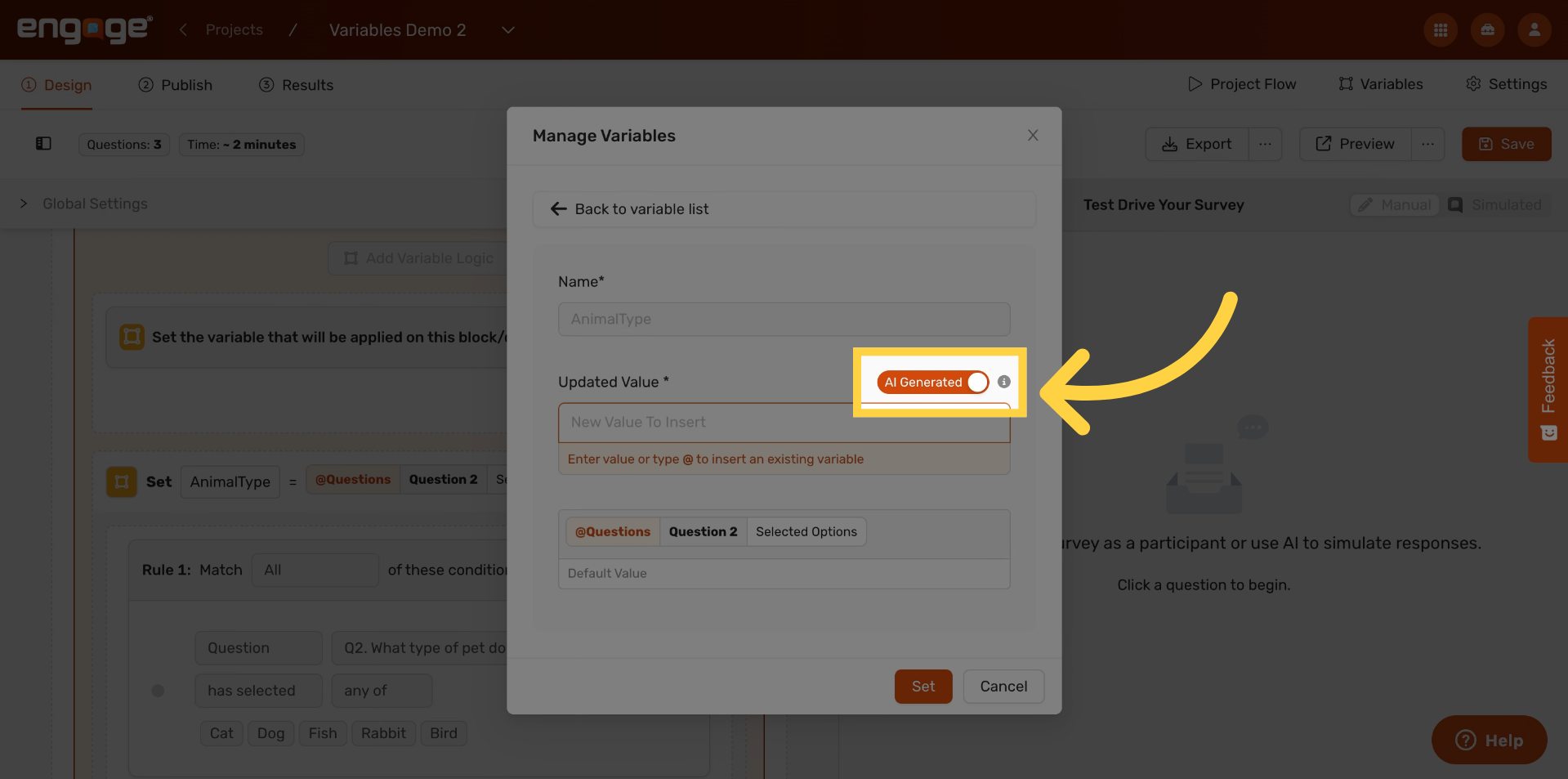The image size is (1568, 779).
Task: Select Question 2 chip in the dialog
Action: (x=703, y=531)
